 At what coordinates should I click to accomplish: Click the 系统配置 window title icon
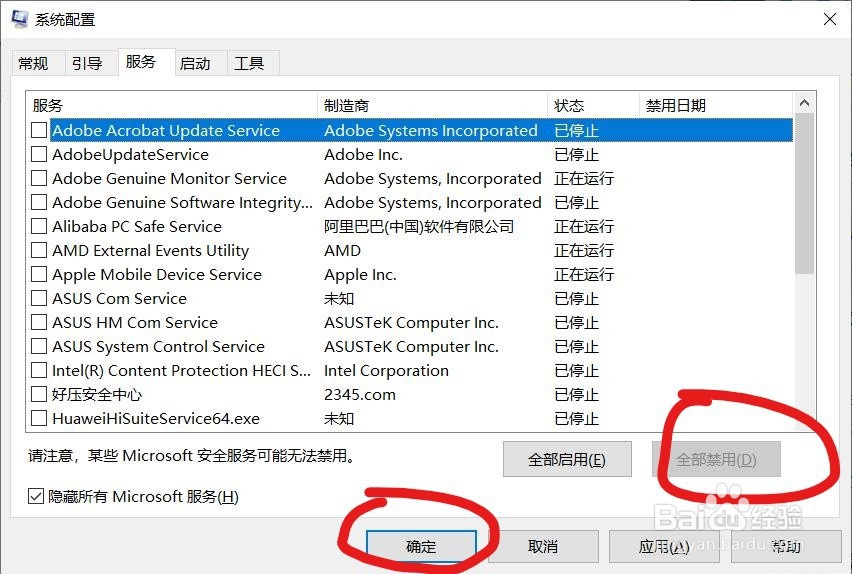tap(20, 19)
